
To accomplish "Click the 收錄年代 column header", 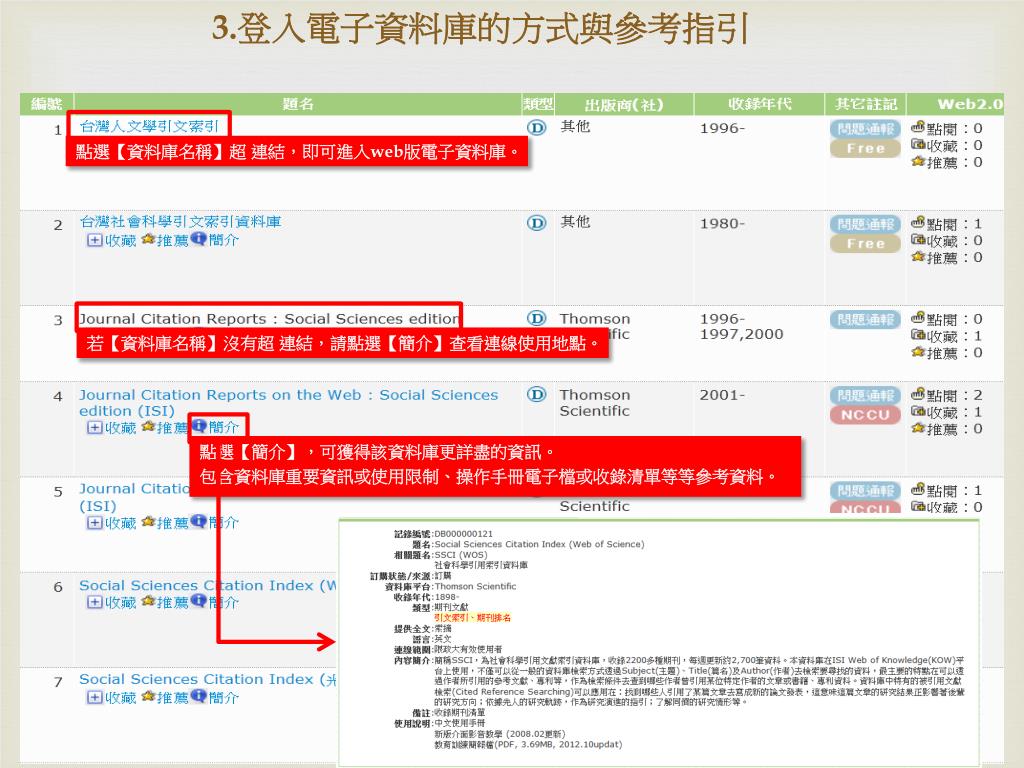I will point(759,104).
